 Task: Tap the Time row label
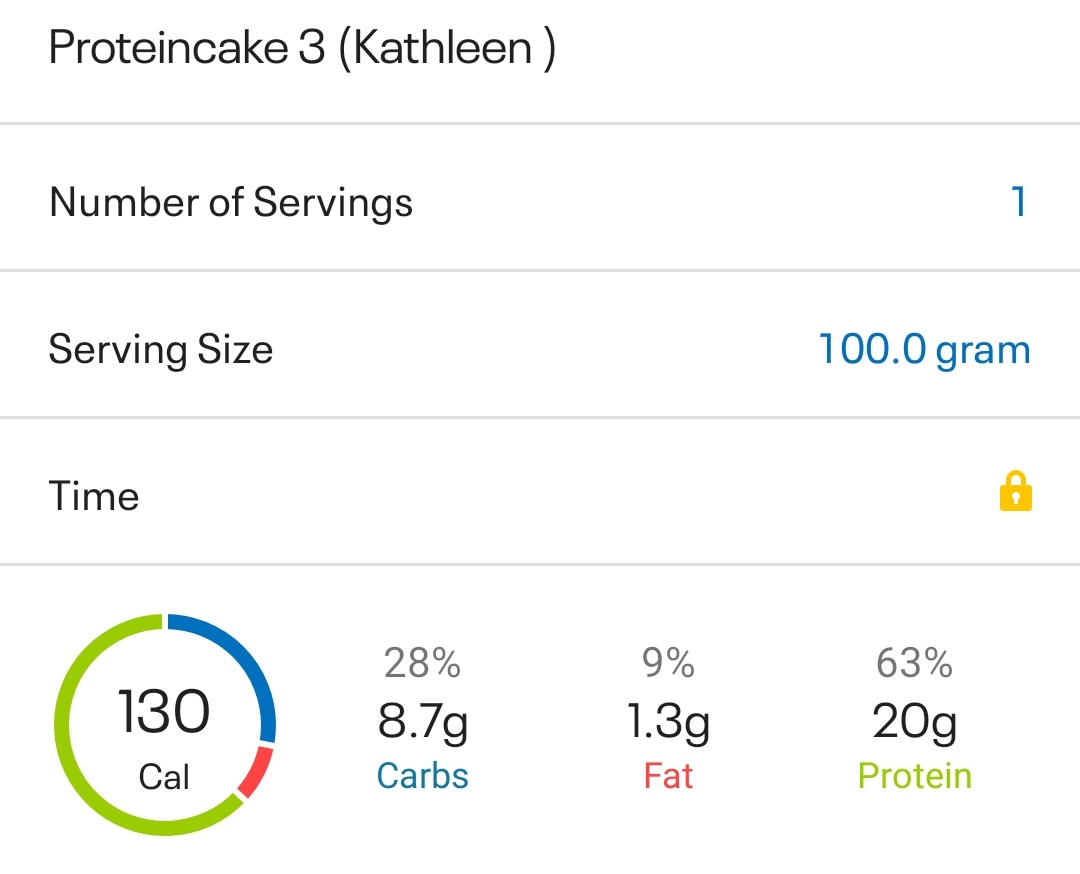[94, 496]
